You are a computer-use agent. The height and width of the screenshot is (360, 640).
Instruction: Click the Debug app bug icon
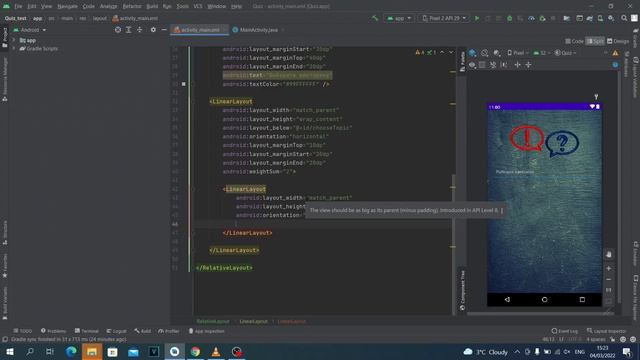click(x=509, y=18)
